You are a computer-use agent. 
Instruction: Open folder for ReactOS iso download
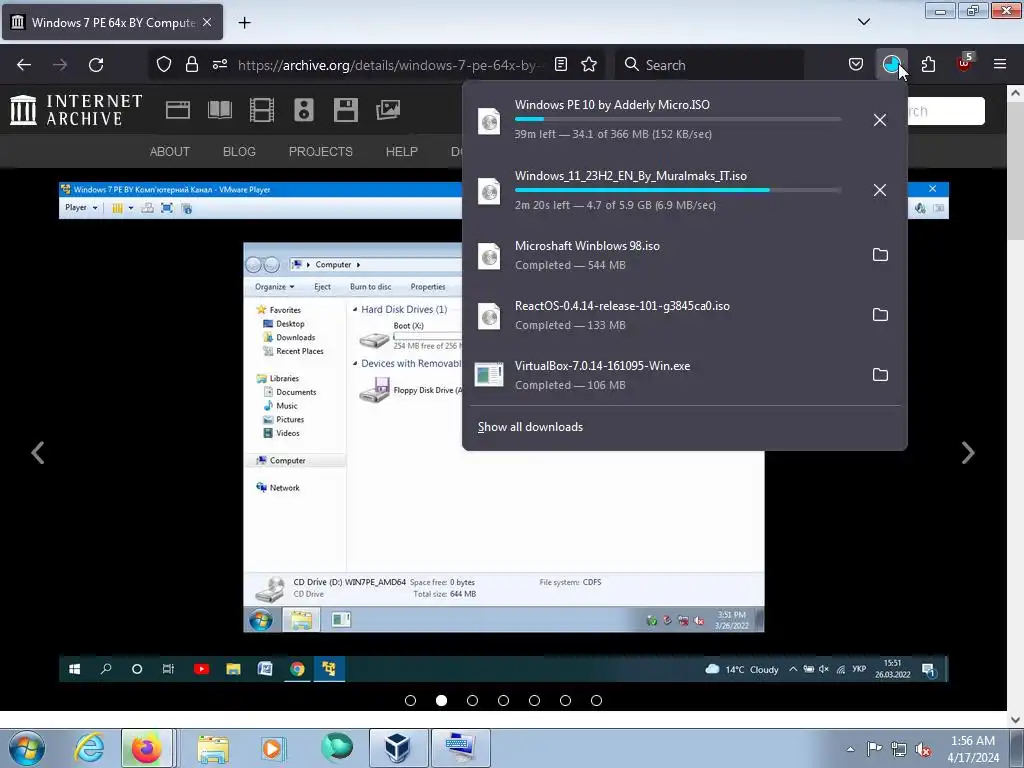click(x=880, y=315)
